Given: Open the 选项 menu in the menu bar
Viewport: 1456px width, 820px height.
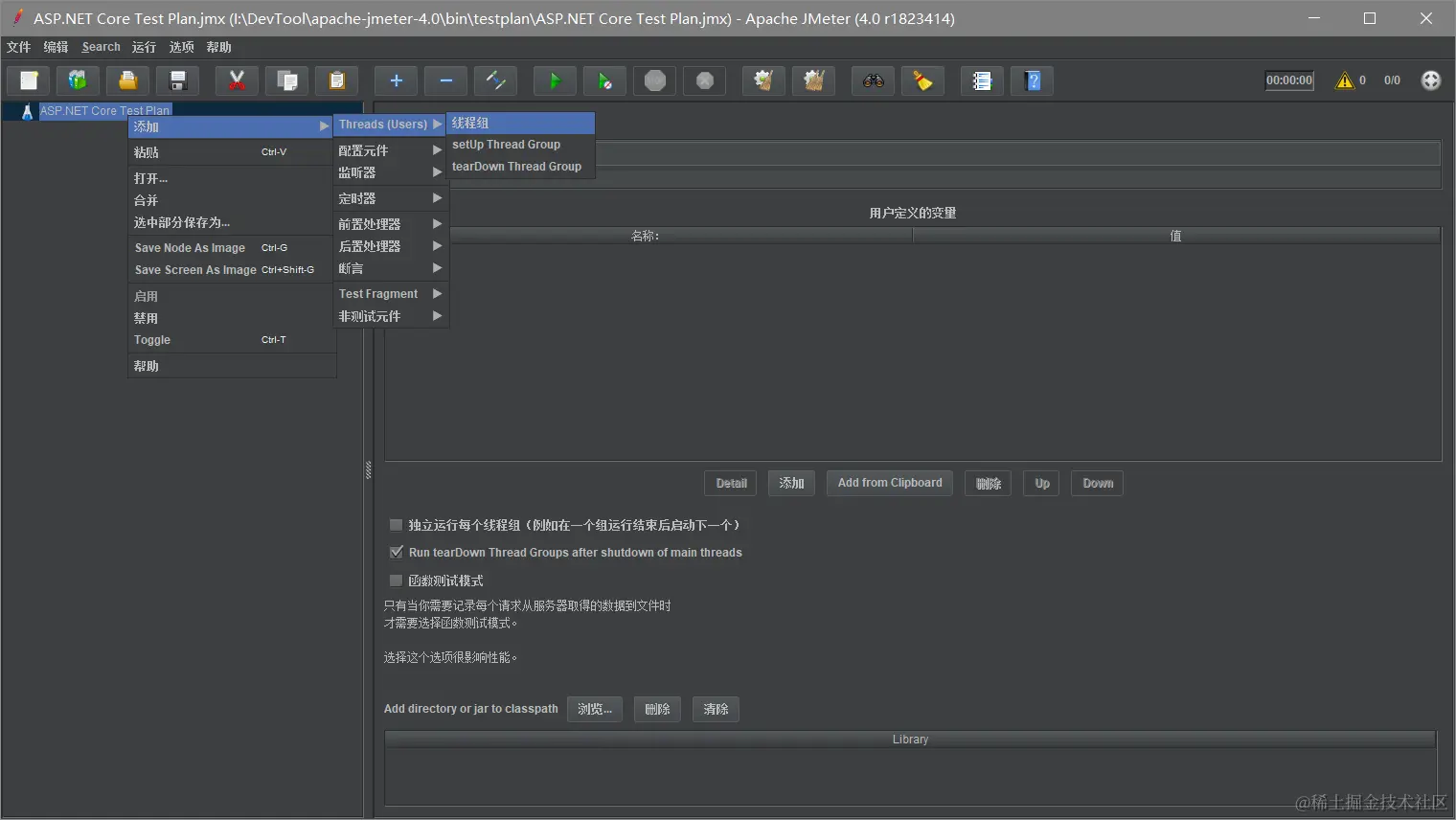Looking at the screenshot, I should point(181,47).
